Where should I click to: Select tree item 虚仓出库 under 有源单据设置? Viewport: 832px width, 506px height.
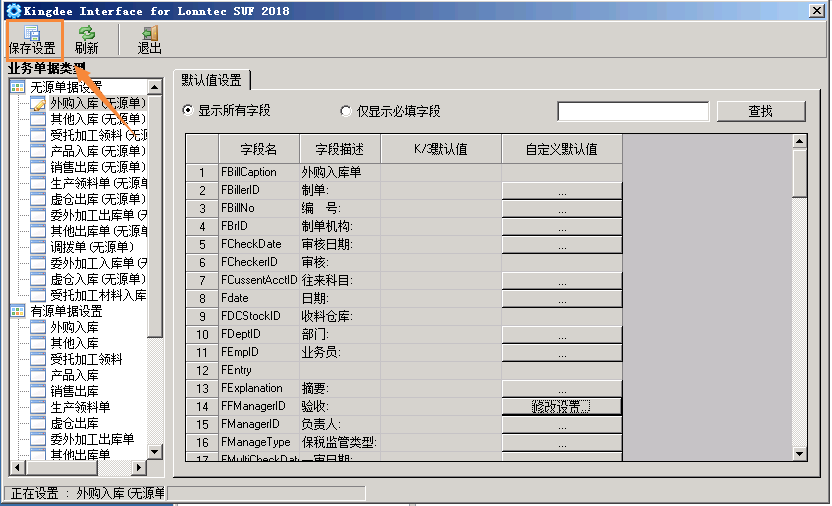[x=74, y=423]
